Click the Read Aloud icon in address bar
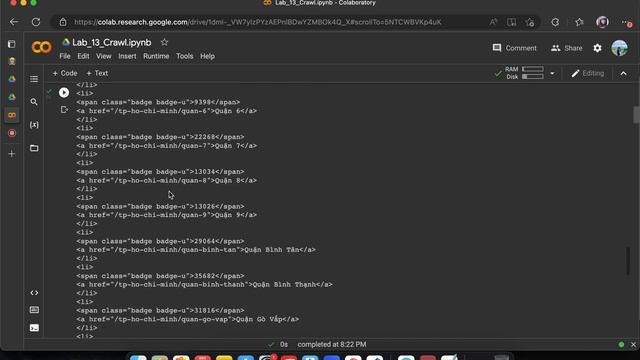 pos(493,22)
